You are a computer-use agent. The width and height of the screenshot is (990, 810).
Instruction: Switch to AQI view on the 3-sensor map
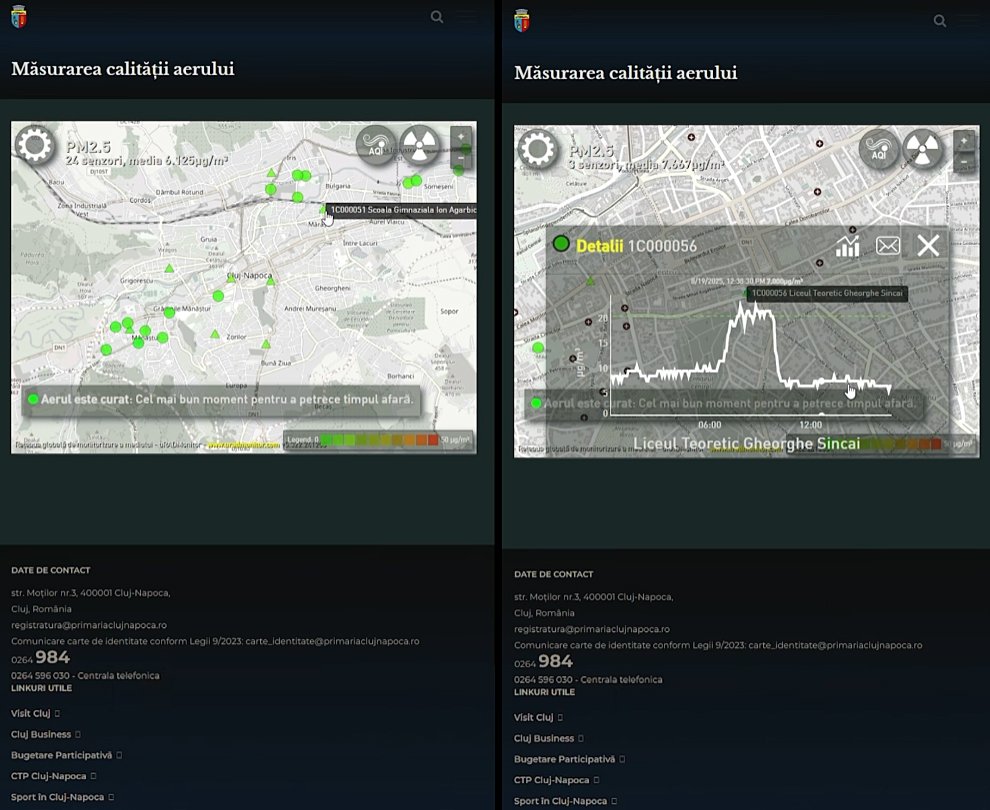(880, 150)
